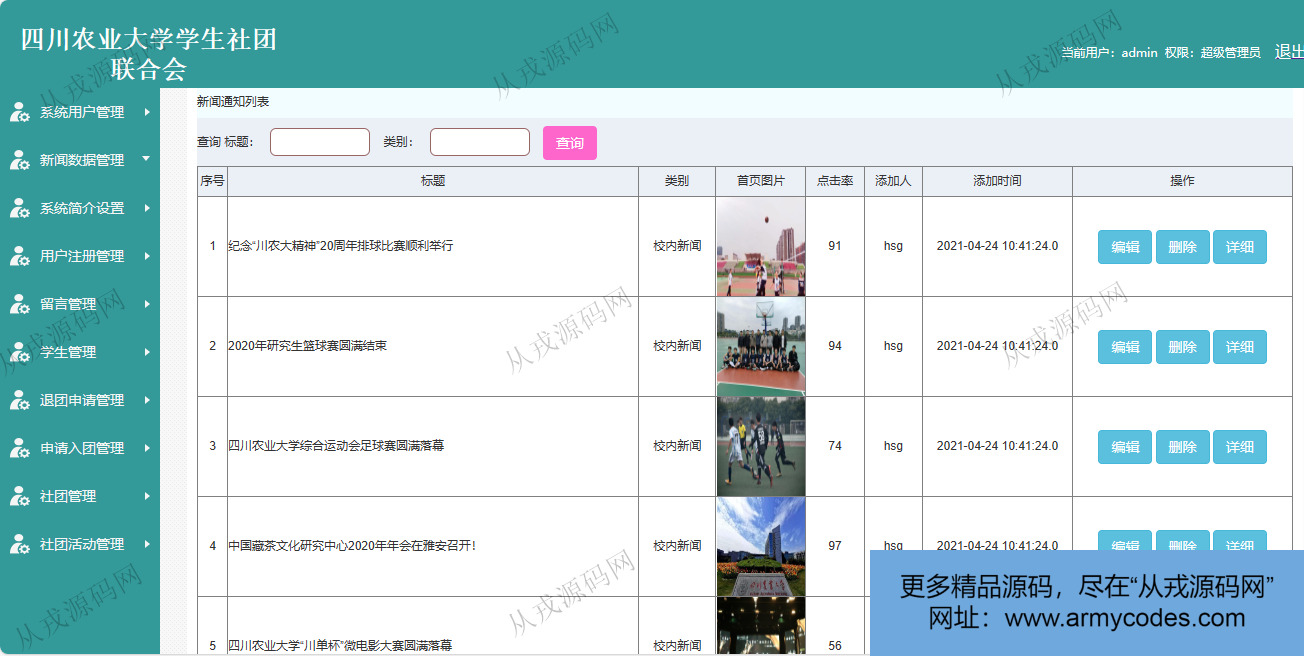Viewport: 1304px width, 656px height.
Task: Click the 类别 column header
Action: [x=677, y=181]
